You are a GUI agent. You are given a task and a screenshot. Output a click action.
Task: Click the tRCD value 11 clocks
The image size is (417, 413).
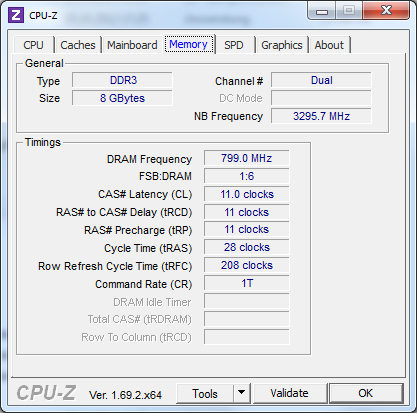point(247,212)
